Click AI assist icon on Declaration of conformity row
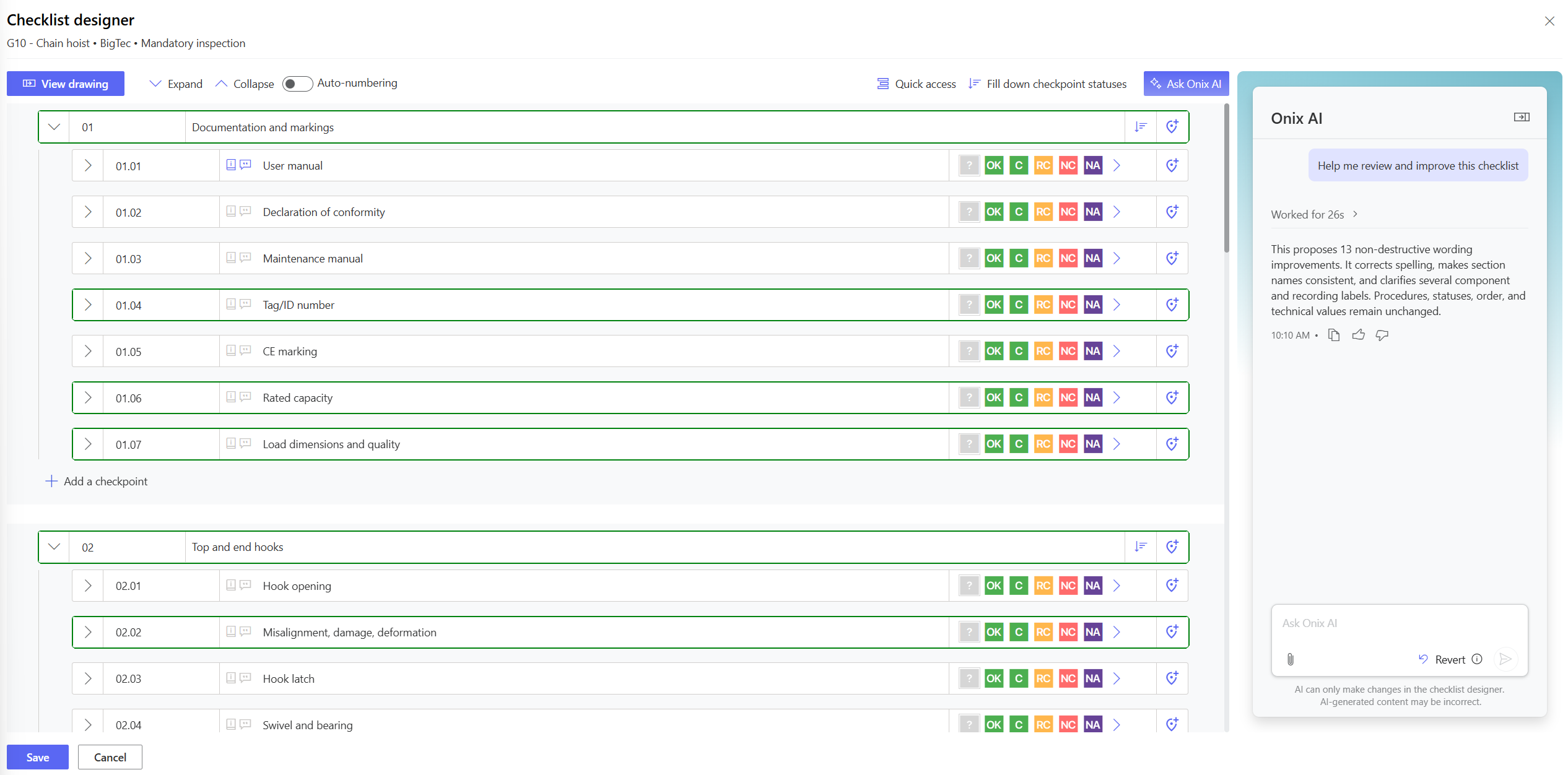Image resolution: width=1568 pixels, height=775 pixels. [x=1172, y=212]
